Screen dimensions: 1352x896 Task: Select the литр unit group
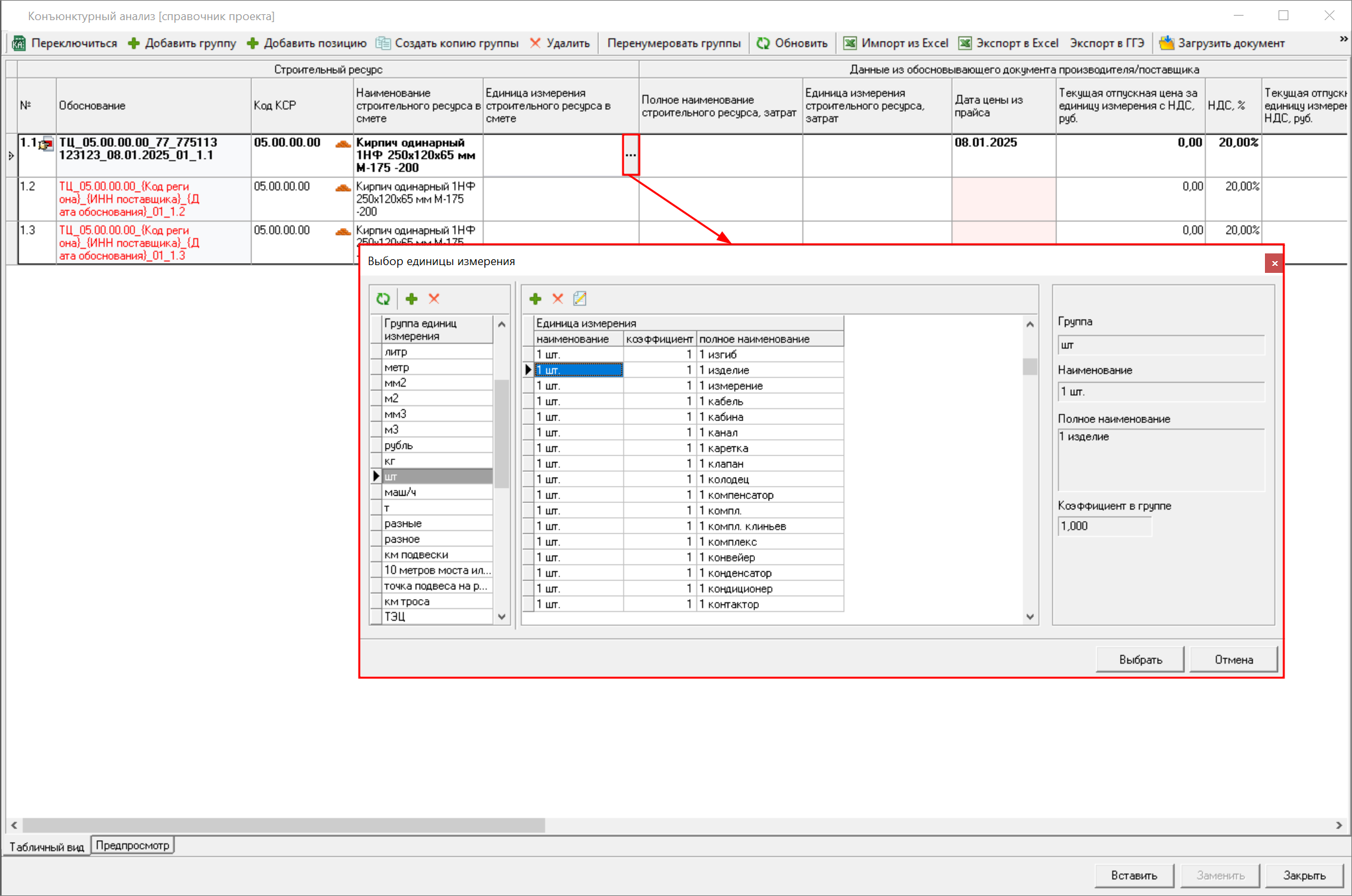click(x=437, y=352)
